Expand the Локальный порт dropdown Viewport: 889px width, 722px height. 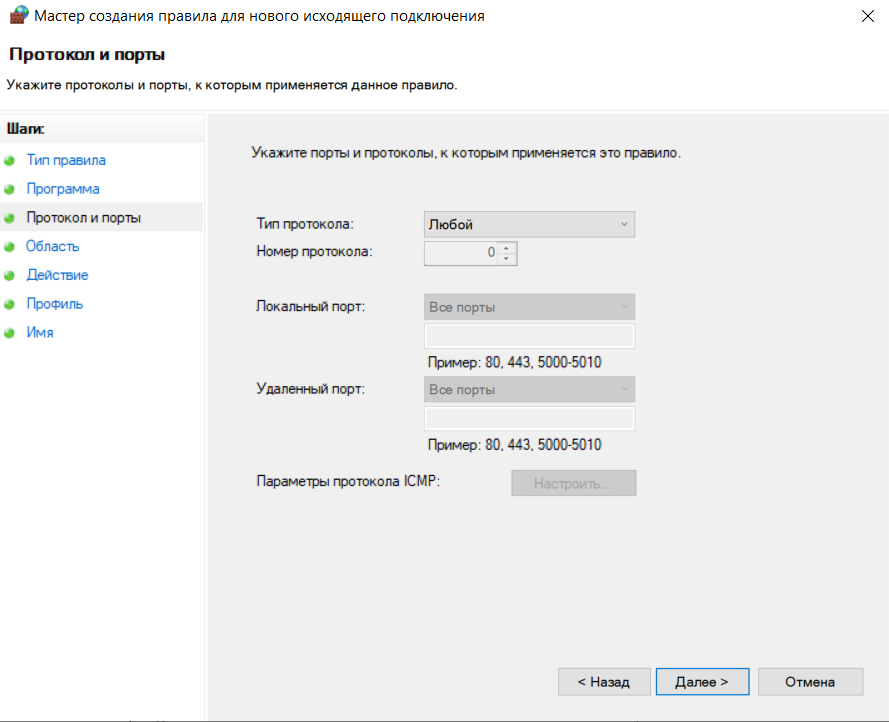pos(529,307)
